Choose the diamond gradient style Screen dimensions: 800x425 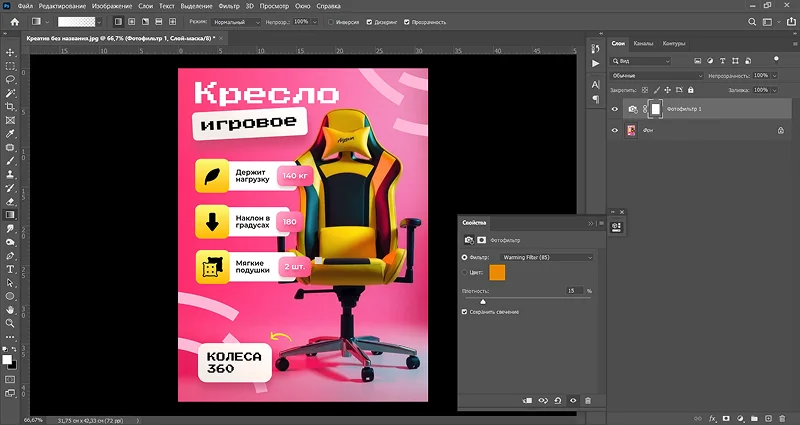click(x=172, y=22)
